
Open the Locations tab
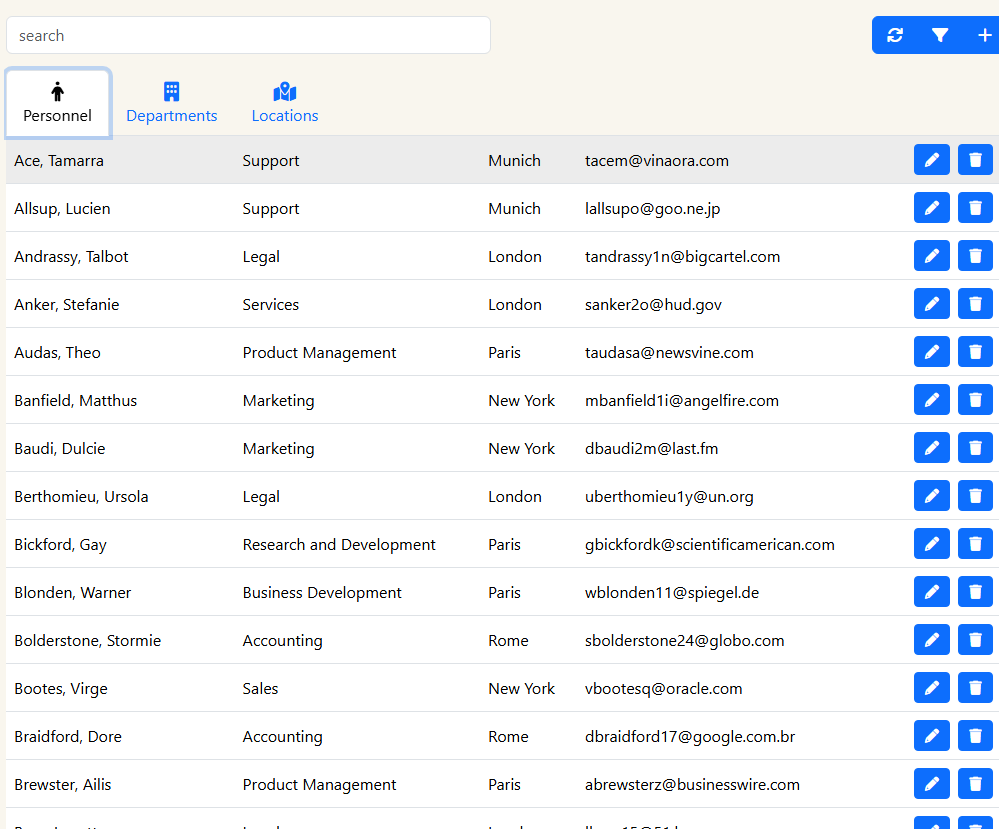pos(285,103)
